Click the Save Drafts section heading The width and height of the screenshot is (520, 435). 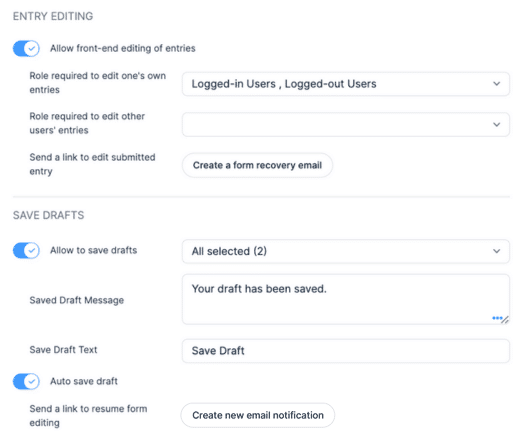pyautogui.click(x=49, y=215)
